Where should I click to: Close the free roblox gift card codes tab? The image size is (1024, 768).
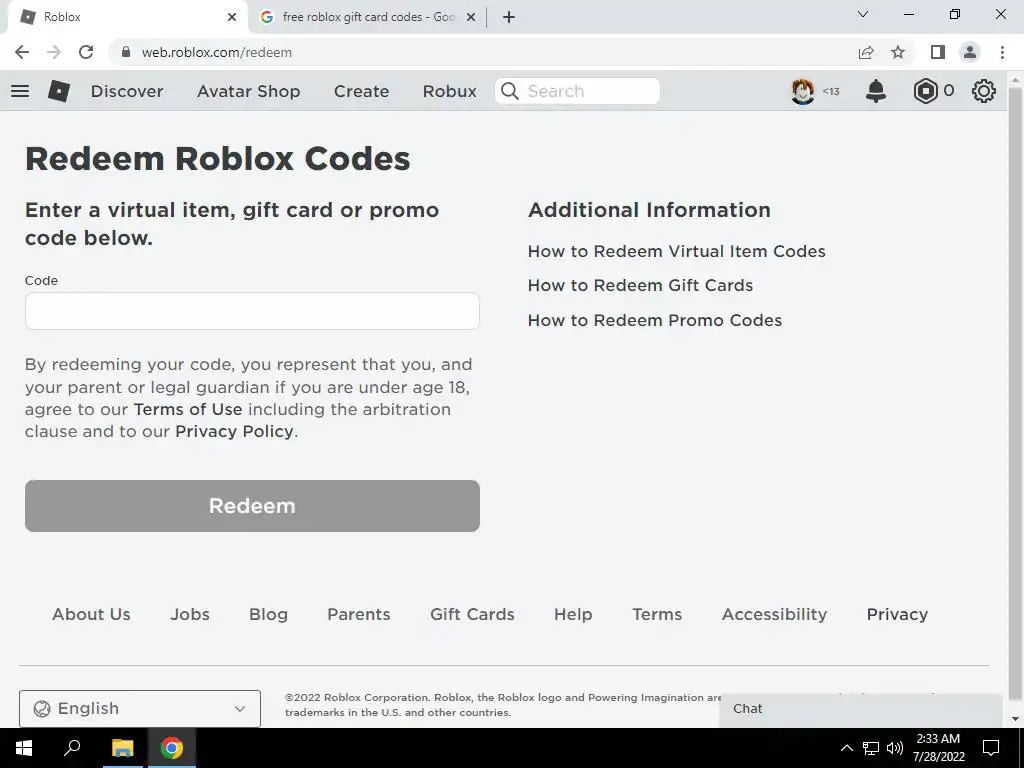click(471, 17)
